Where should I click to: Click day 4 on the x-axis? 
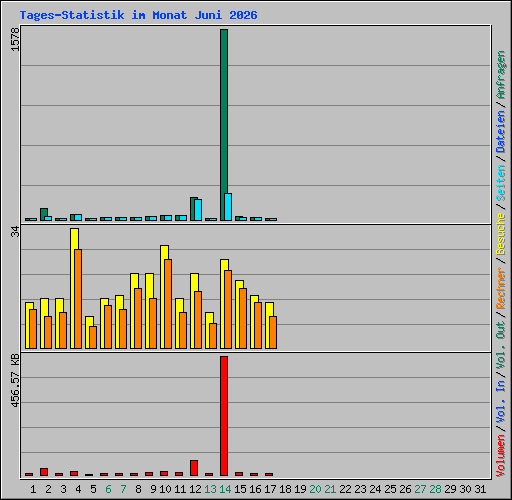(78, 489)
